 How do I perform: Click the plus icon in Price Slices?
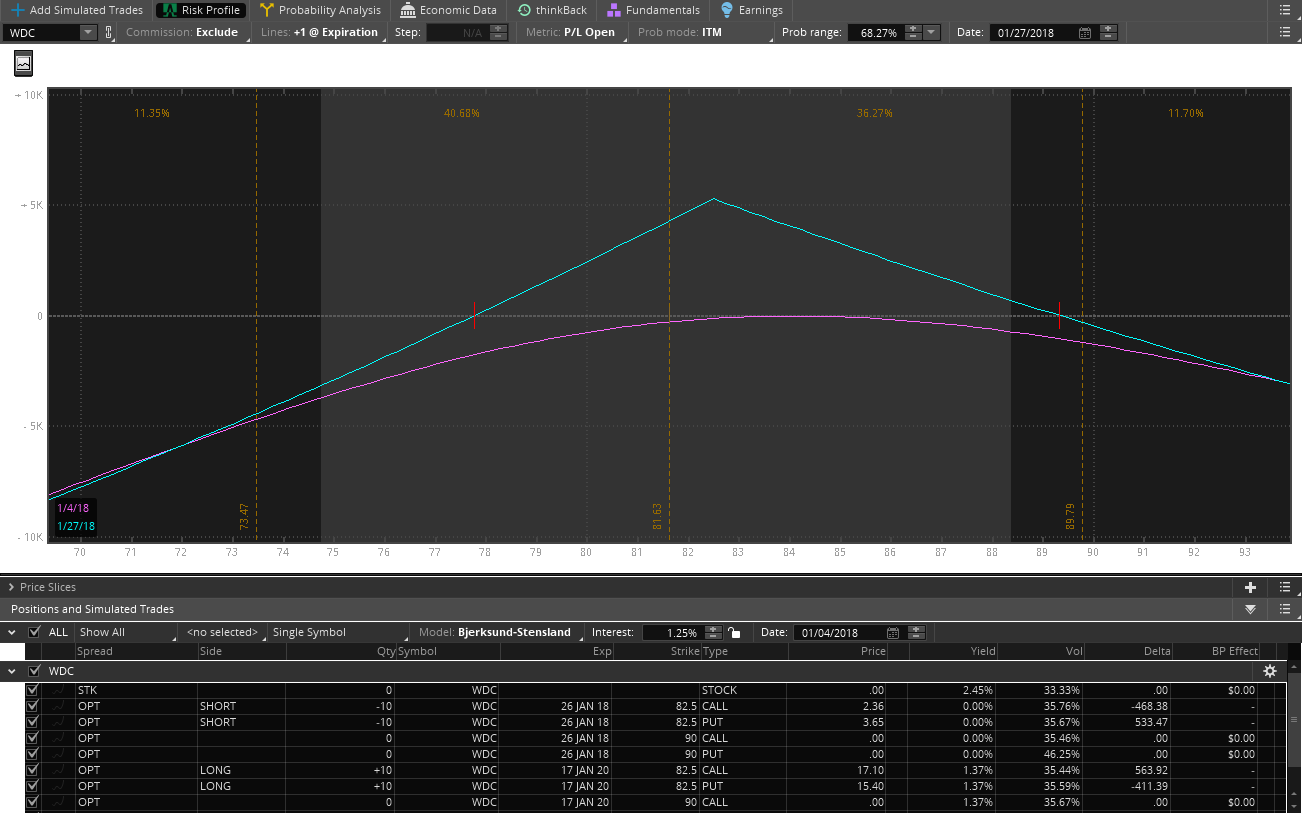[x=1250, y=587]
